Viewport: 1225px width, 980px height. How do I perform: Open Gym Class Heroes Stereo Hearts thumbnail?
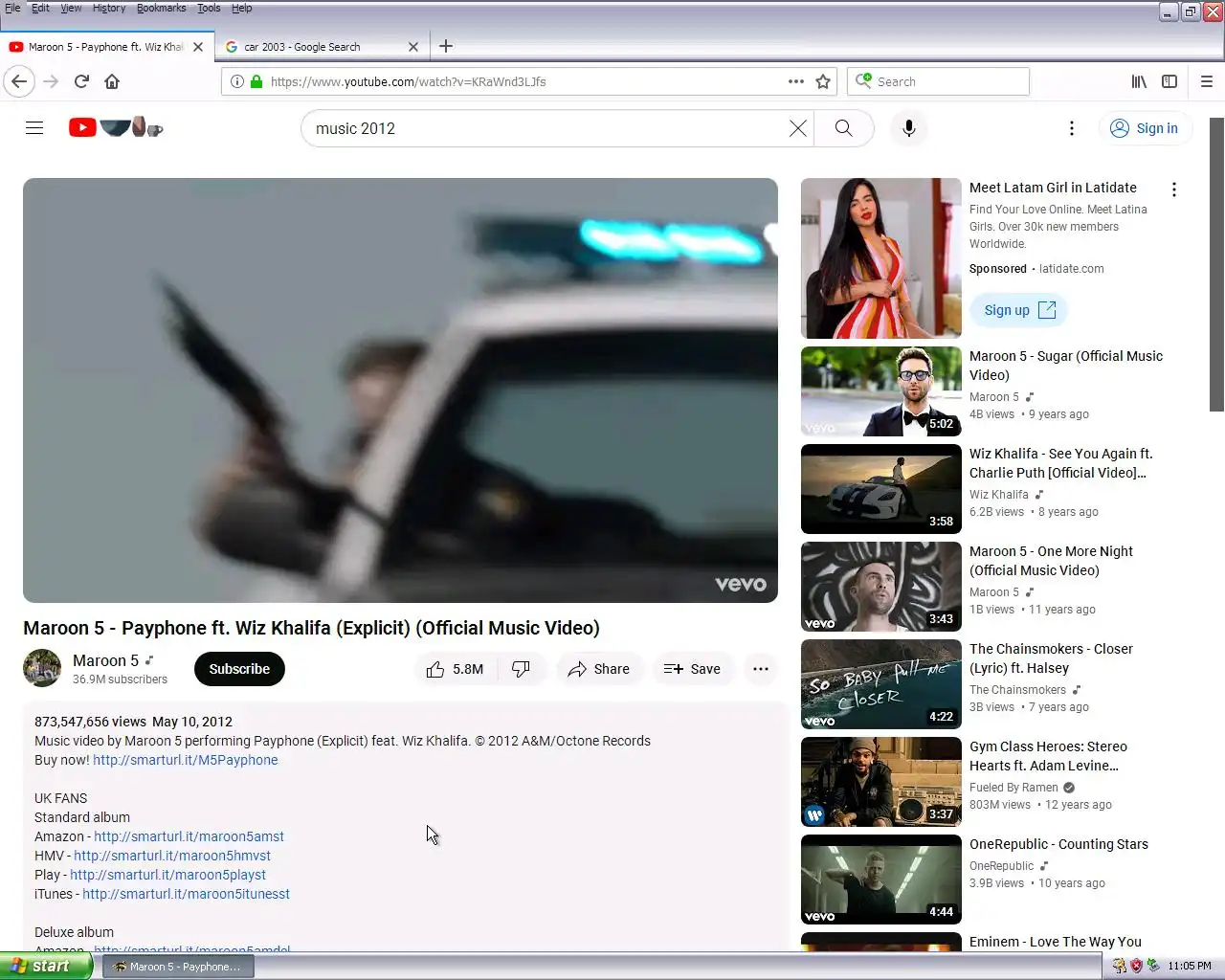pyautogui.click(x=881, y=782)
